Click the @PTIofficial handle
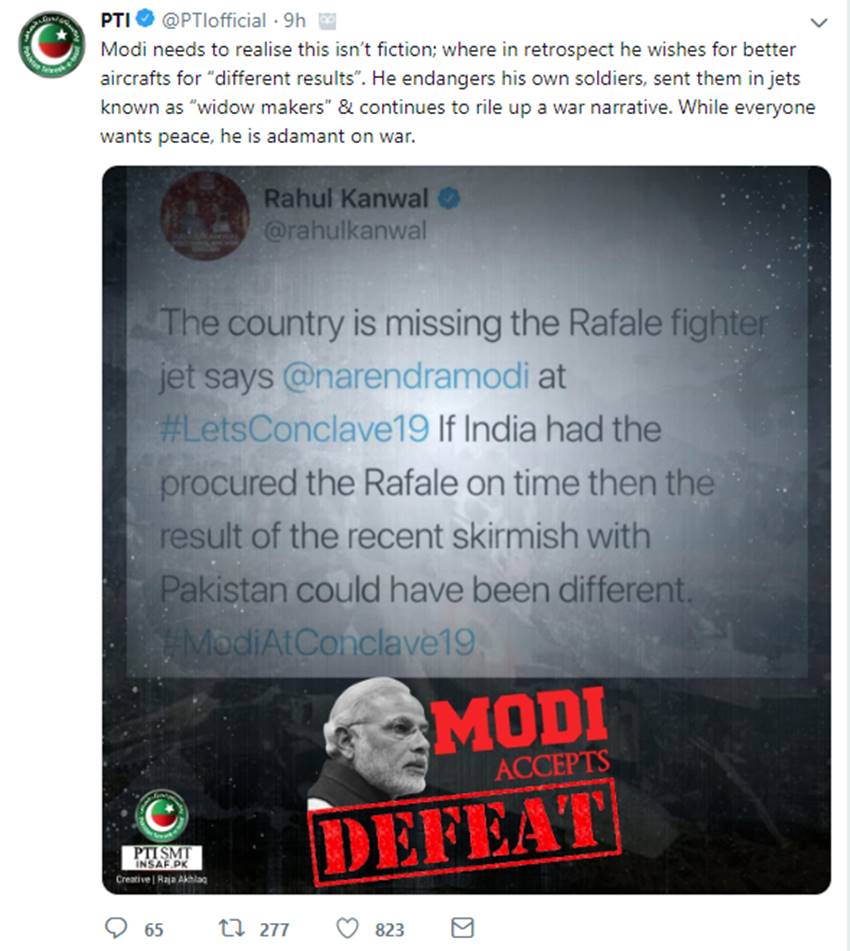The width and height of the screenshot is (850, 951). pyautogui.click(x=212, y=21)
